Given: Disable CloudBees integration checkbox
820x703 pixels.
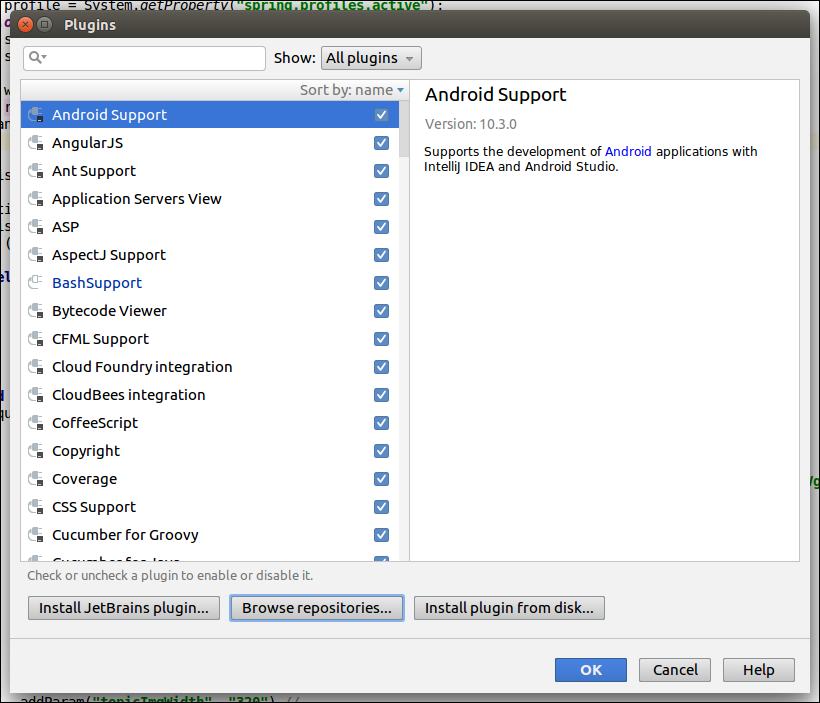Looking at the screenshot, I should pyautogui.click(x=381, y=394).
